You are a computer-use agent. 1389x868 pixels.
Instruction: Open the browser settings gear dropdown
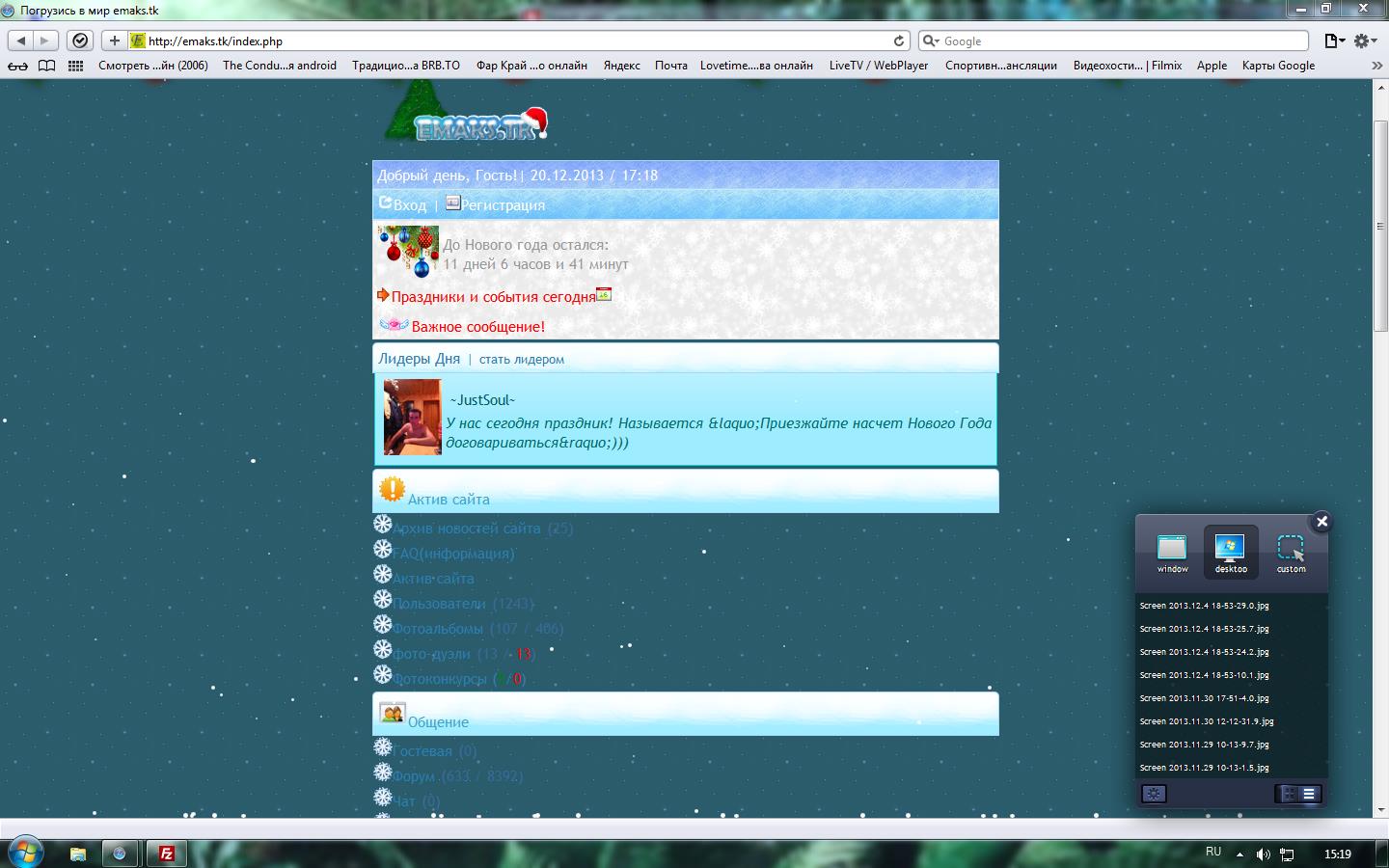(1365, 41)
